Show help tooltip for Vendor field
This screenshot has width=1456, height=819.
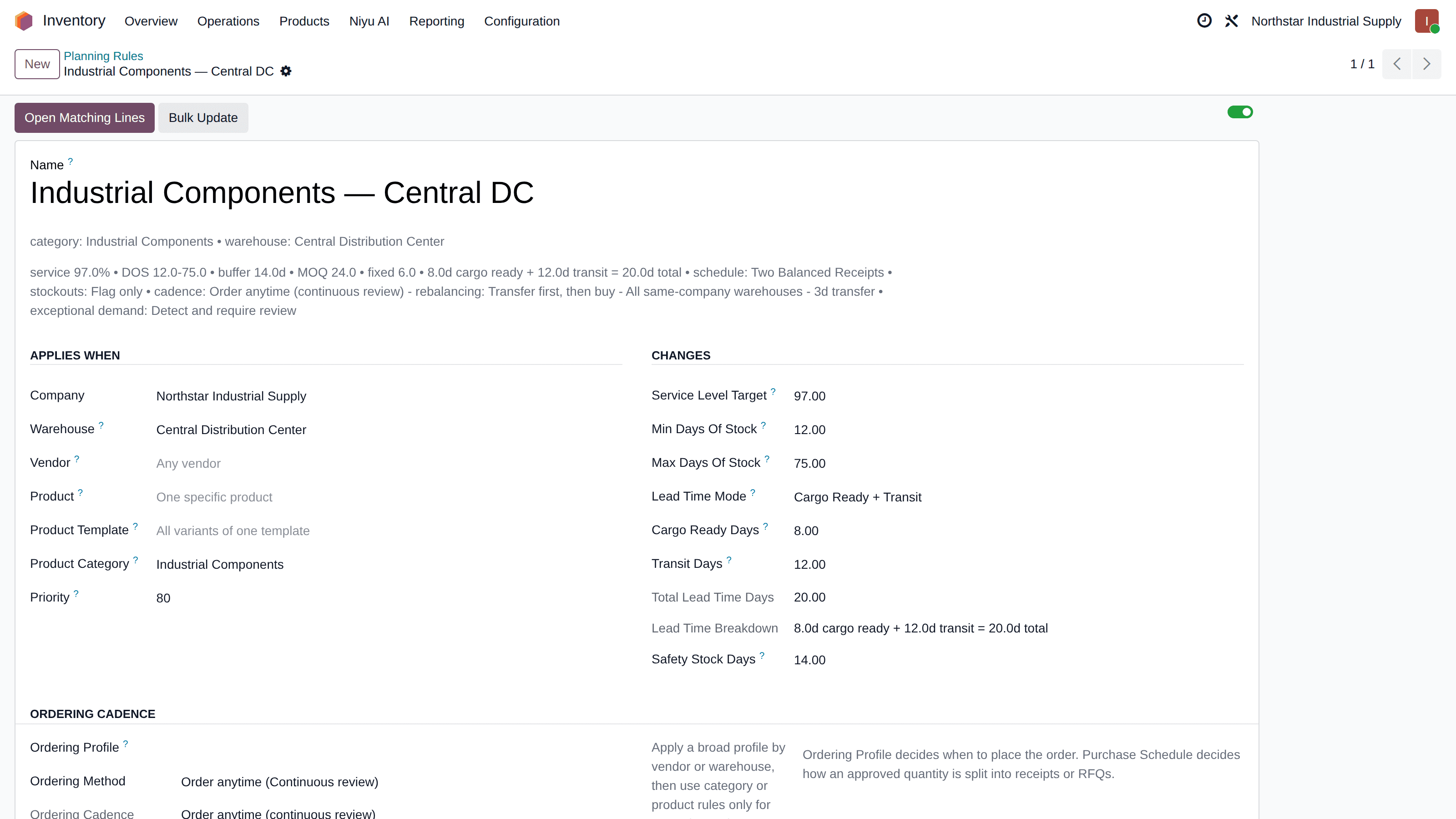click(x=77, y=459)
